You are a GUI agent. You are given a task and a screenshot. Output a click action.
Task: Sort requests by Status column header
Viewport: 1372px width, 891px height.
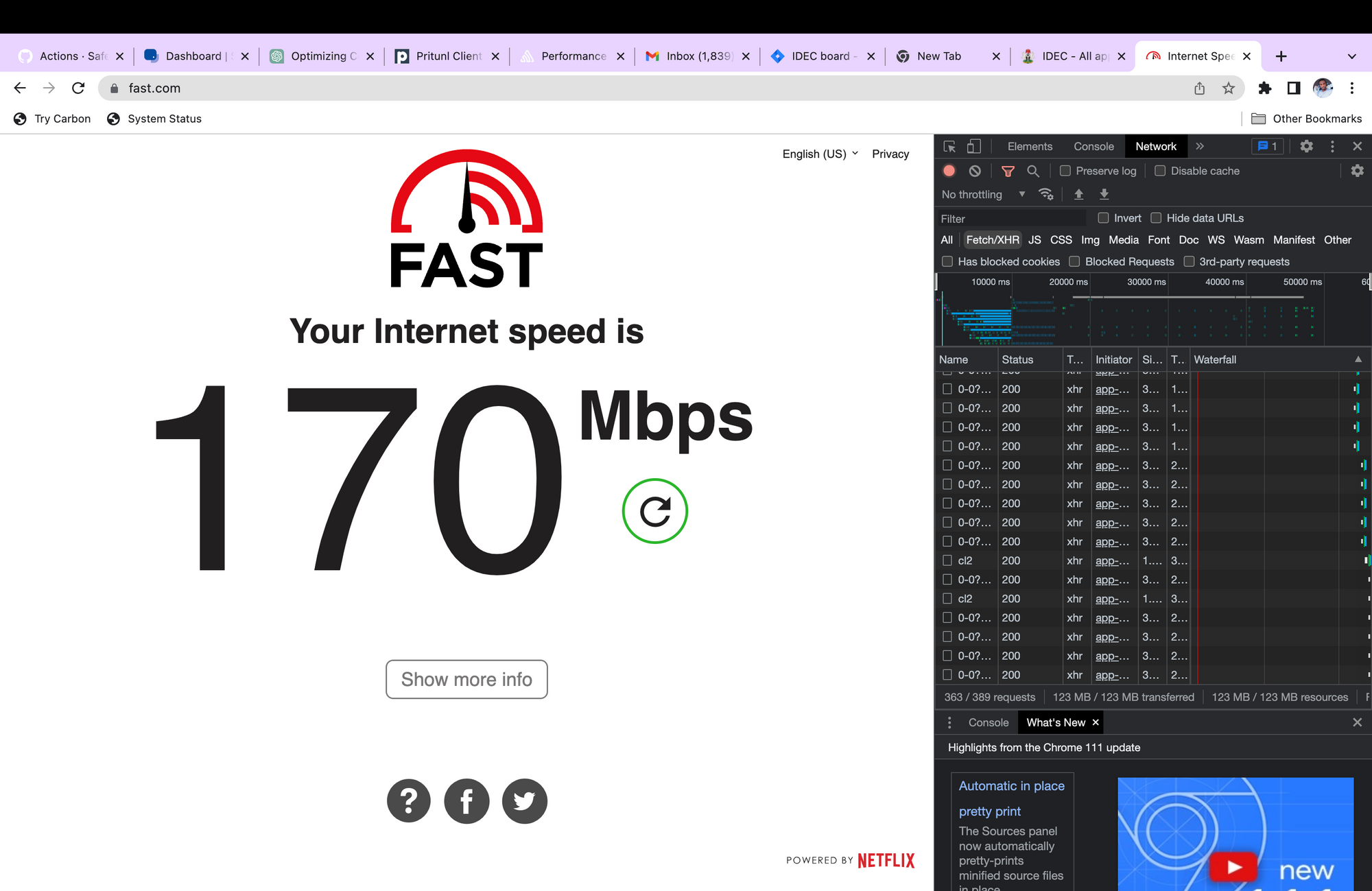pyautogui.click(x=1030, y=359)
